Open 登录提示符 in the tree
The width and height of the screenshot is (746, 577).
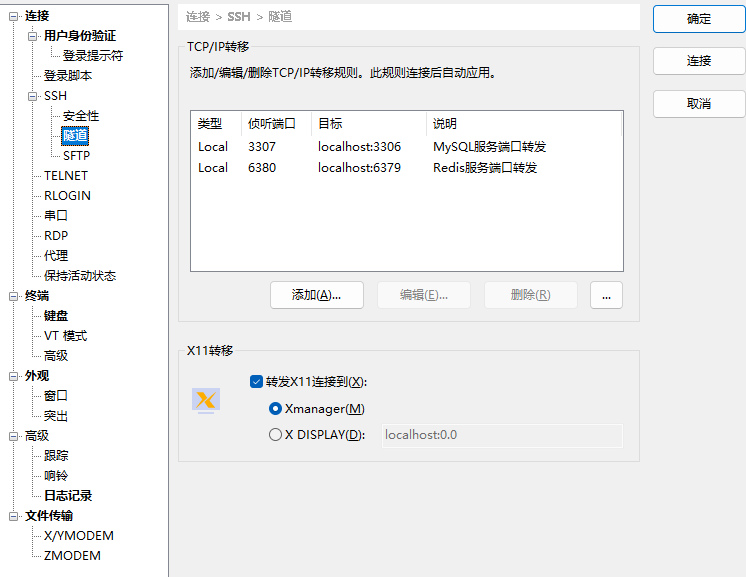coord(93,56)
